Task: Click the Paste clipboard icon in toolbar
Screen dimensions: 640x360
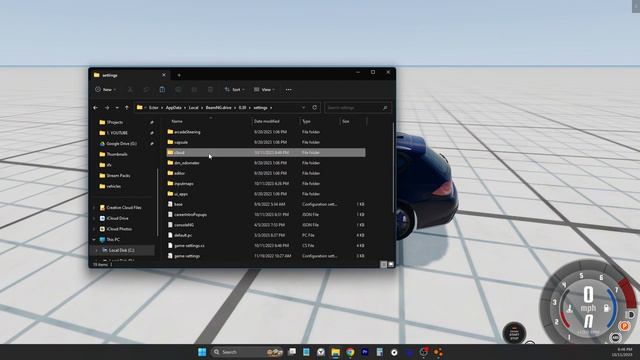Action: click(x=162, y=89)
